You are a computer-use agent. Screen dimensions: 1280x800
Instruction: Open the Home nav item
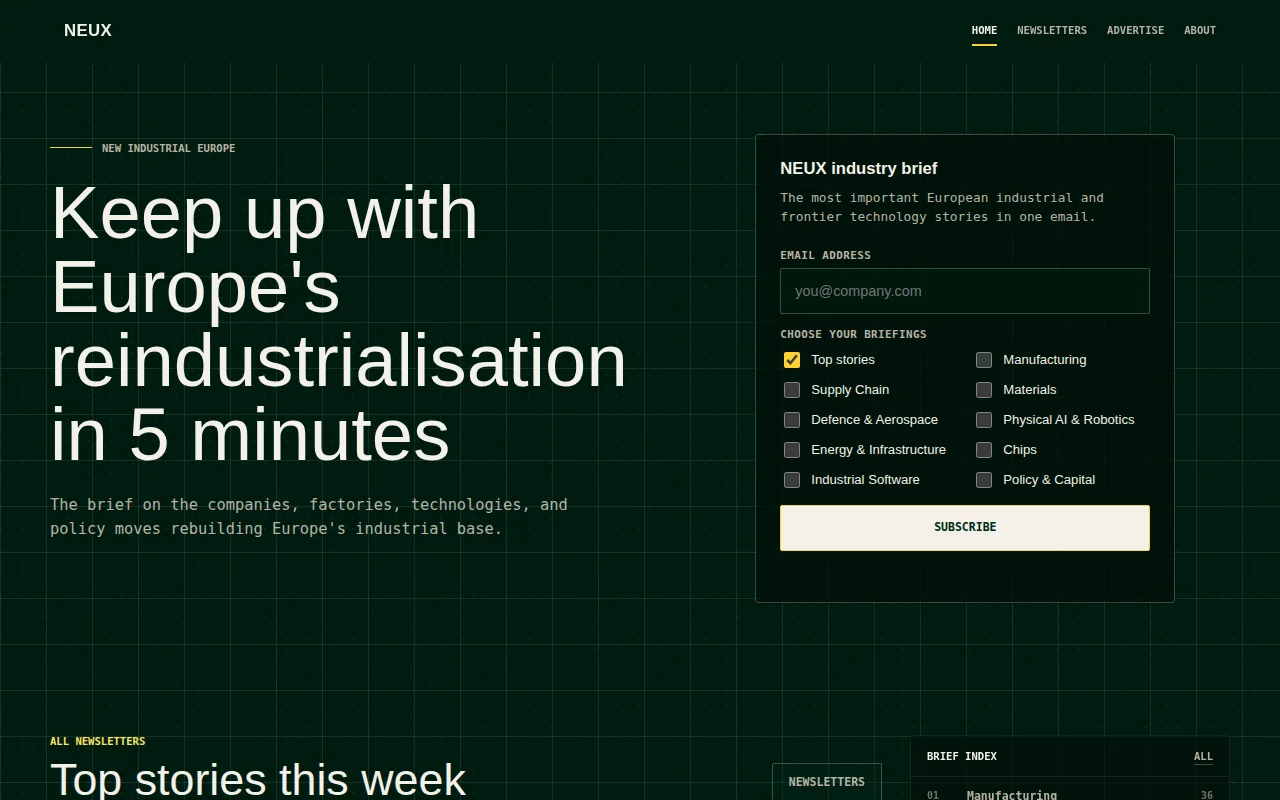pos(984,30)
